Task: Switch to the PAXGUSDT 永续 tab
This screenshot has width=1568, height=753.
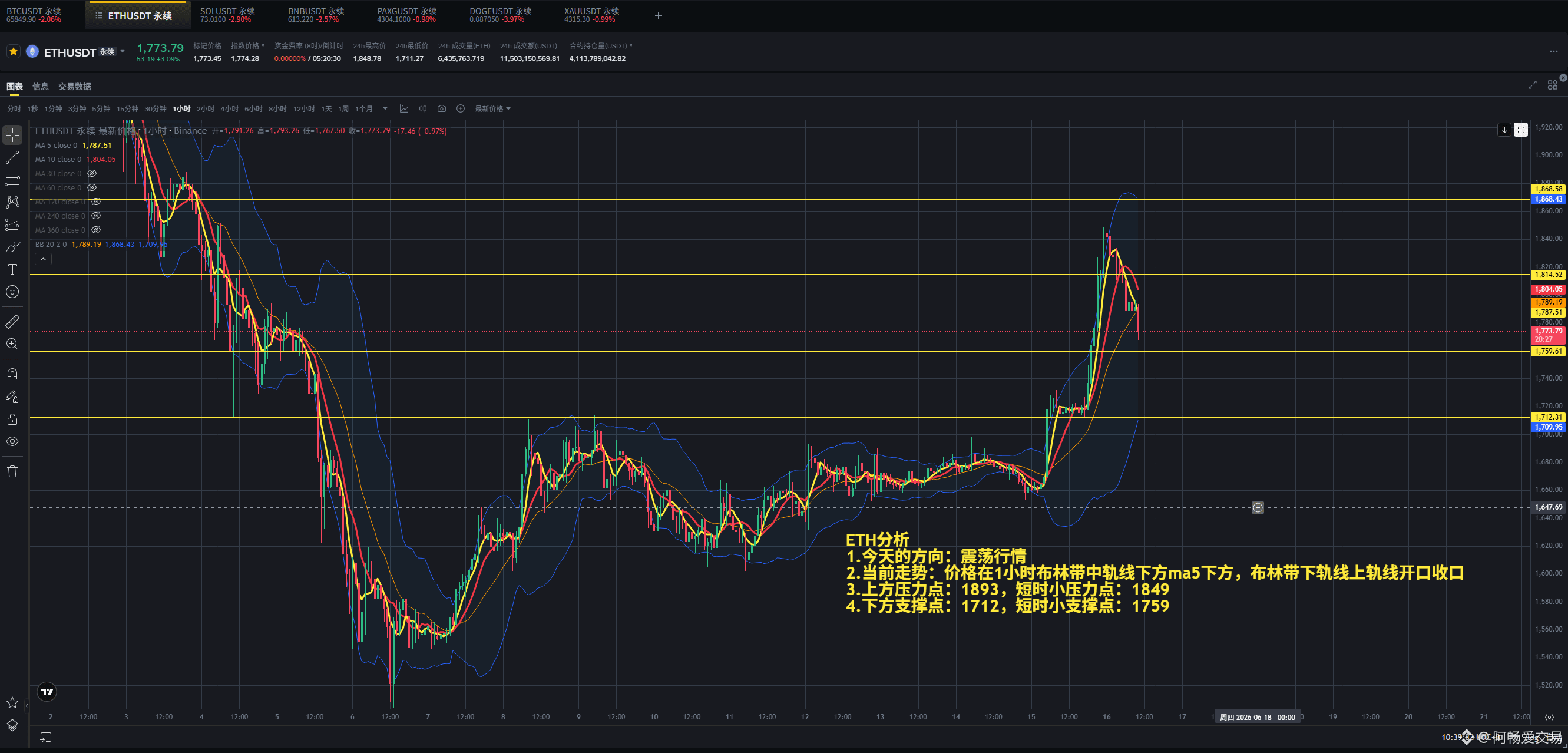Action: tap(406, 15)
